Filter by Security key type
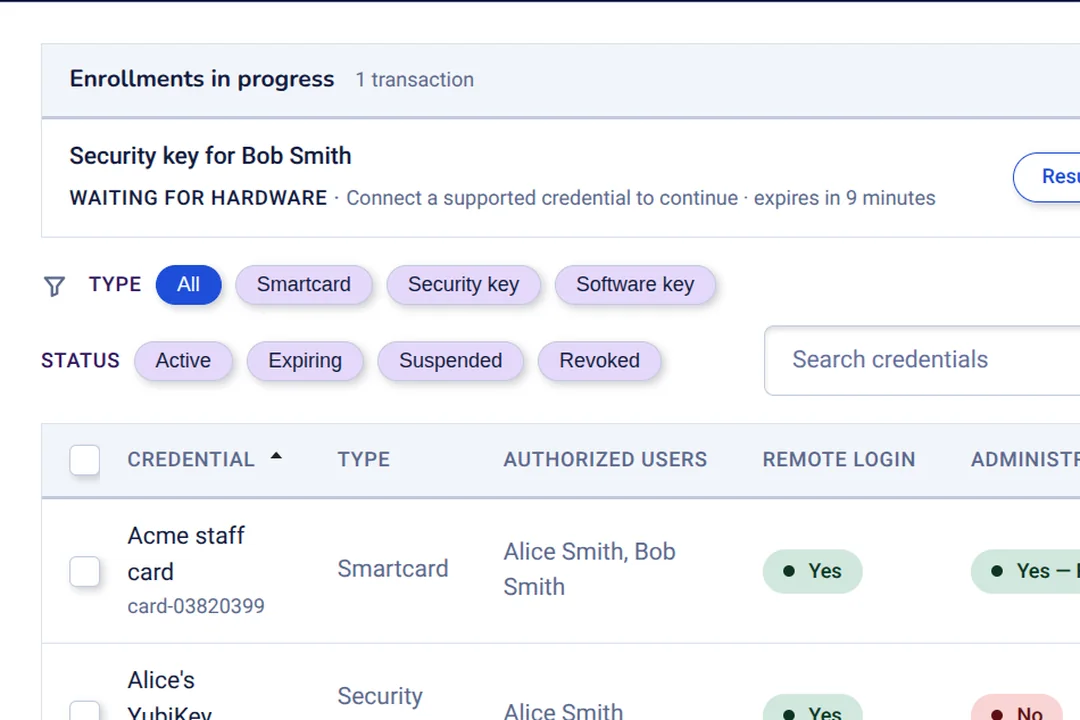 click(464, 285)
